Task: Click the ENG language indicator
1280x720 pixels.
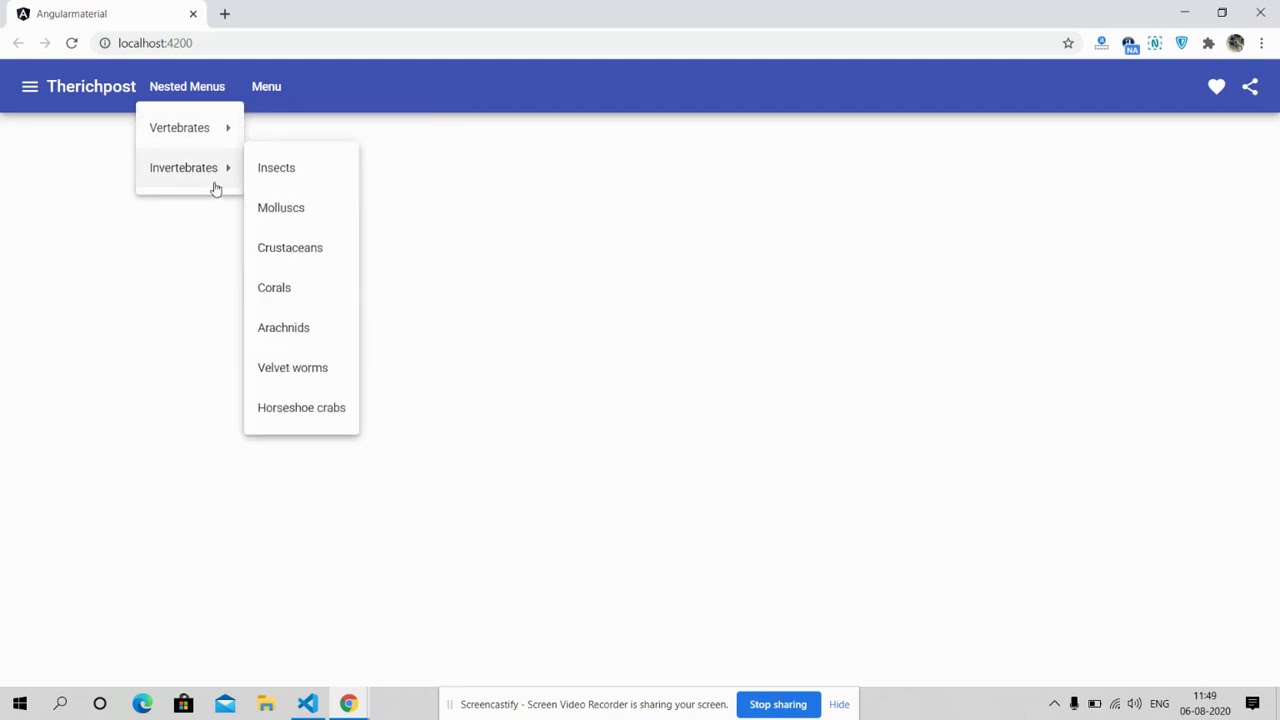Action: (1160, 704)
